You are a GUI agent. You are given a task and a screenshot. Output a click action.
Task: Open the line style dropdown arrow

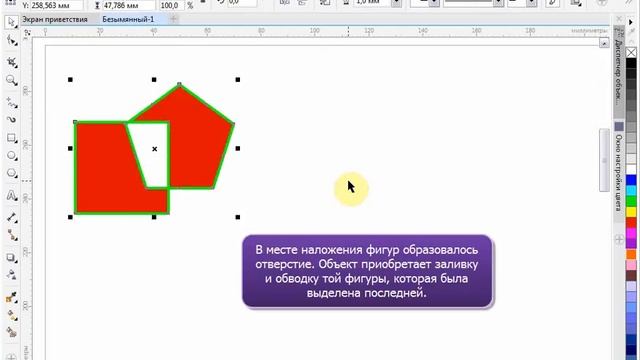pos(498,3)
